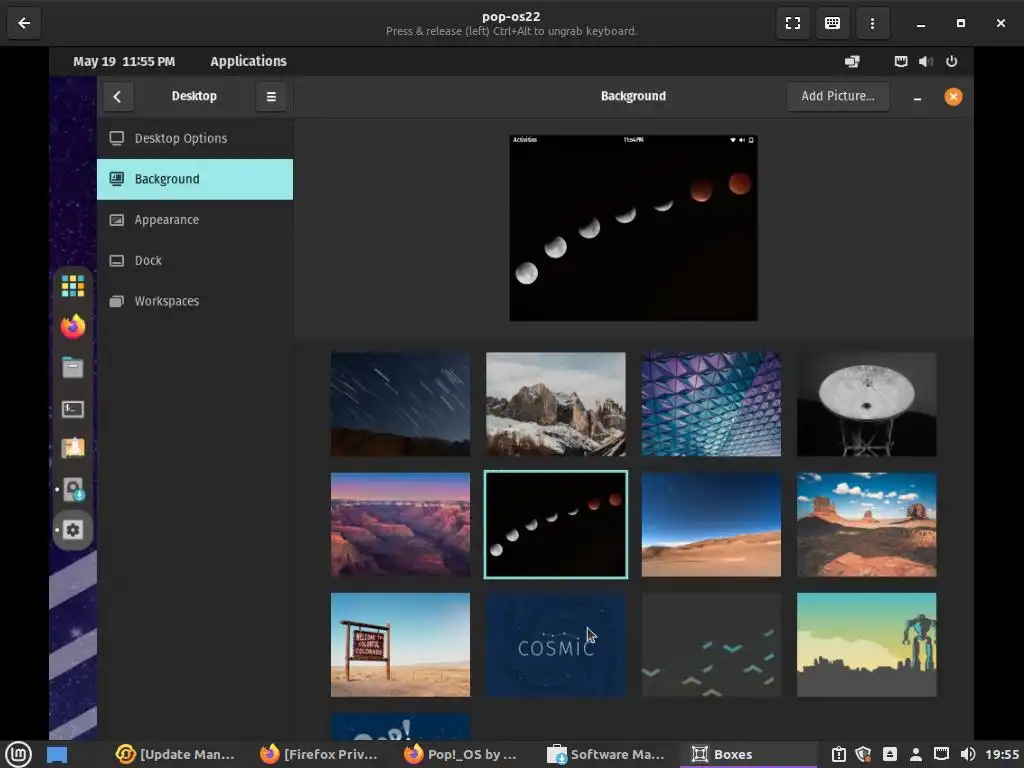Choose the purple geometric triangles wallpaper

click(711, 404)
